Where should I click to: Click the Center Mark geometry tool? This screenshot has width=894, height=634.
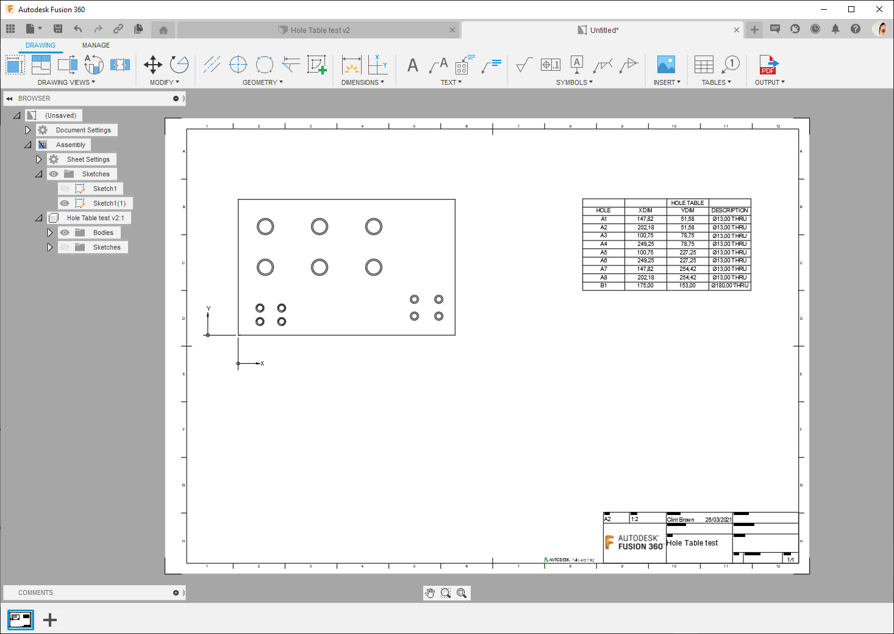pos(238,65)
